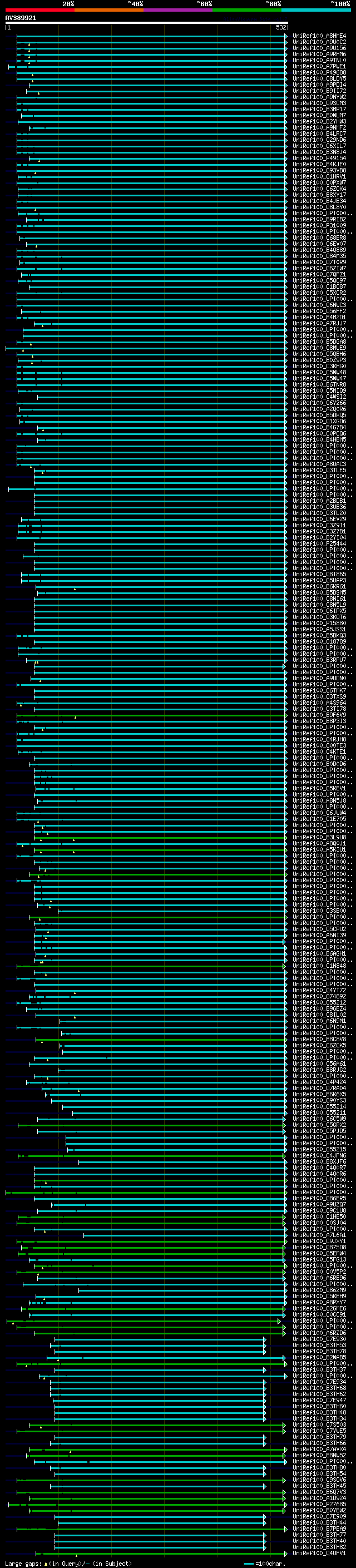Click the label UniRef100_A7RJJ7

point(319,323)
